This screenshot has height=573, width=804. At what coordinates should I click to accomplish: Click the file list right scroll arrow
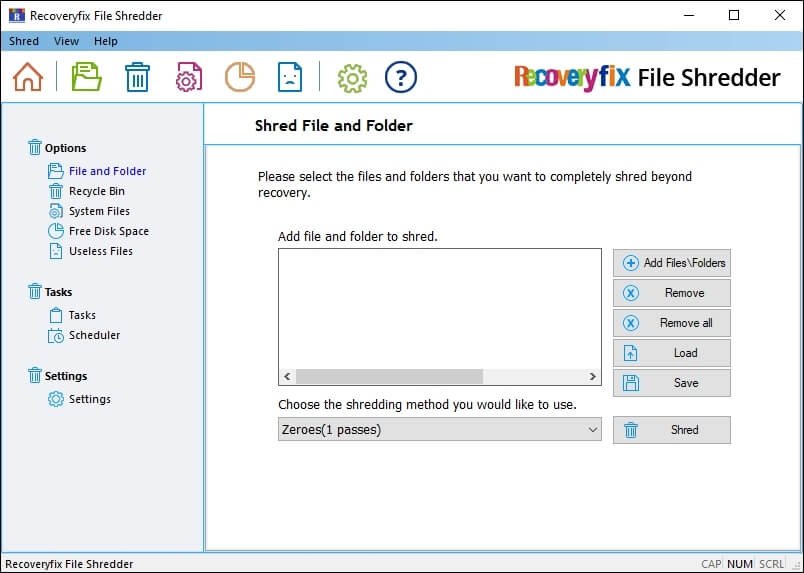(x=593, y=377)
